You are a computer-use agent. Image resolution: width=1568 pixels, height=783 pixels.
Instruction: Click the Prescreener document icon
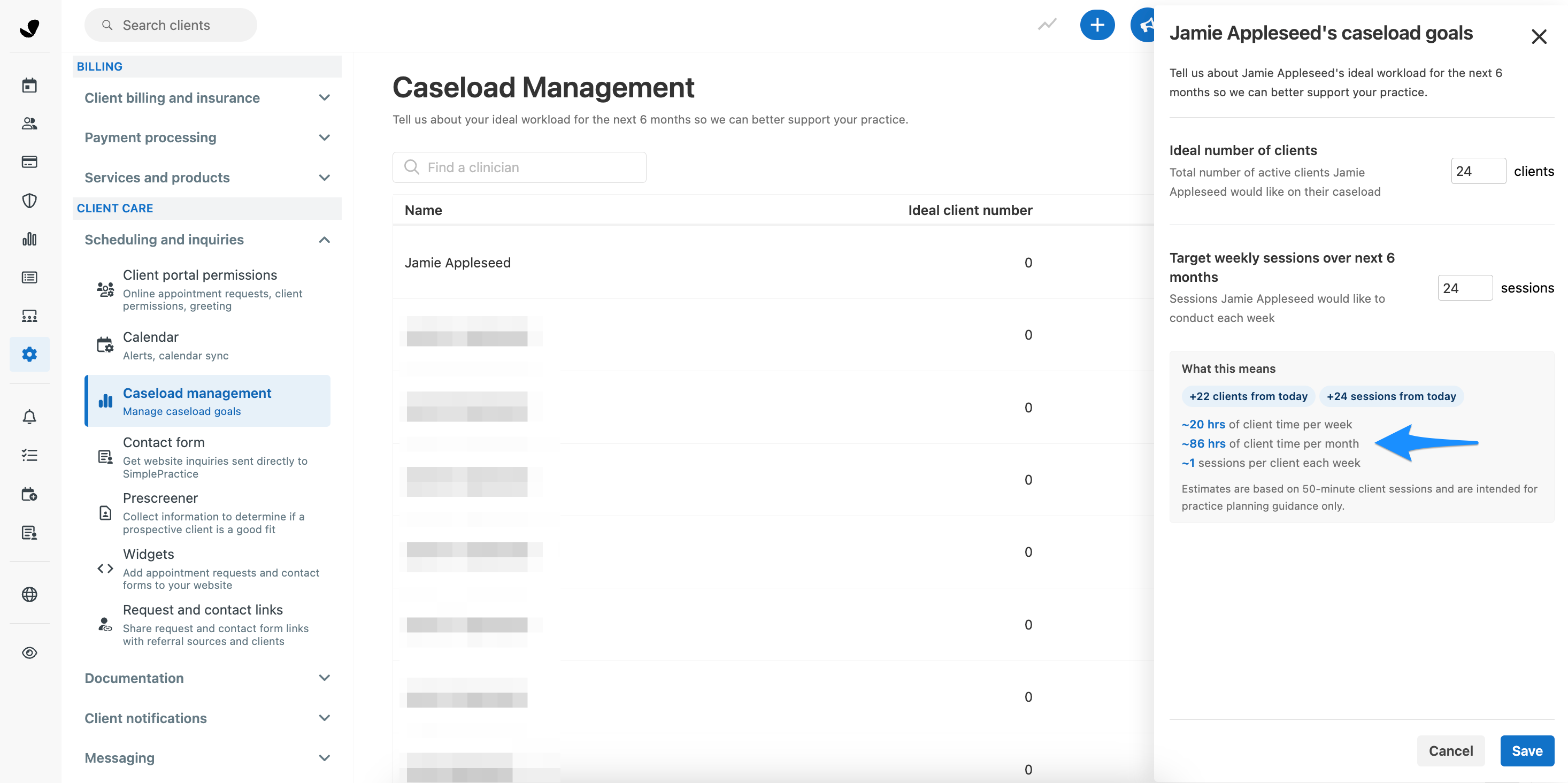(x=105, y=513)
